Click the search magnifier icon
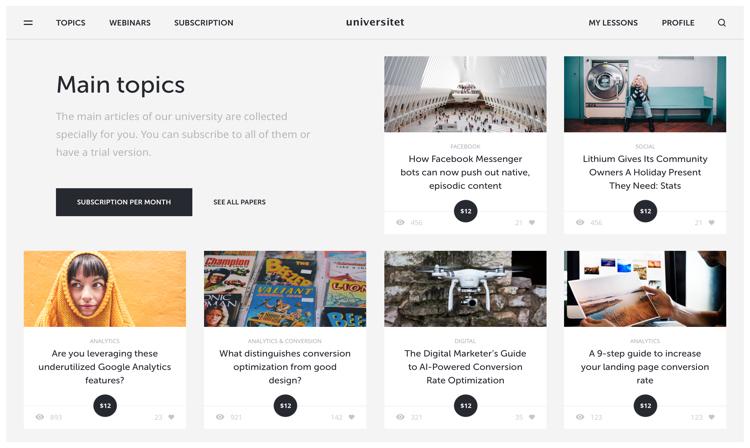 pos(722,22)
